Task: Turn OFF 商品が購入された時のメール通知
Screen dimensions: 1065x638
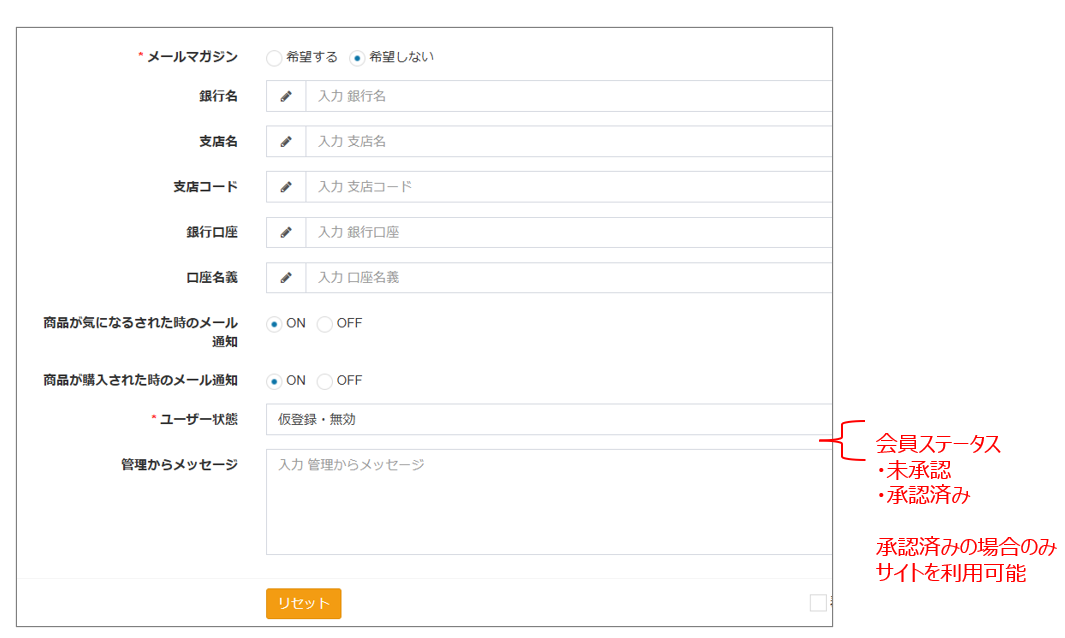Action: click(x=324, y=381)
